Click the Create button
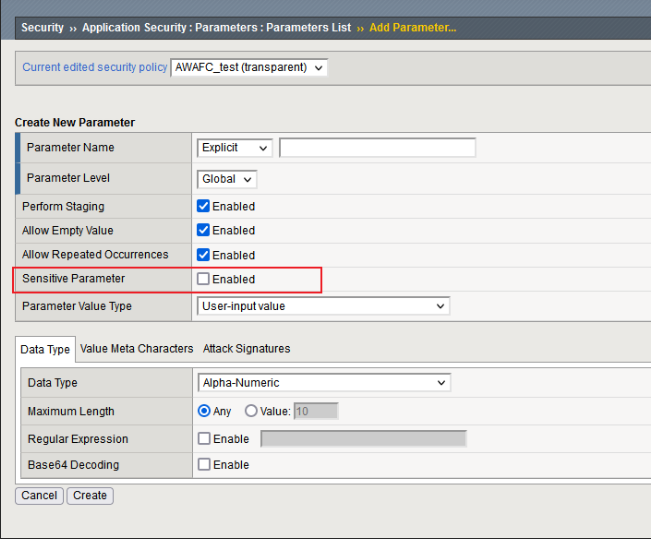The image size is (651, 539). pos(90,495)
